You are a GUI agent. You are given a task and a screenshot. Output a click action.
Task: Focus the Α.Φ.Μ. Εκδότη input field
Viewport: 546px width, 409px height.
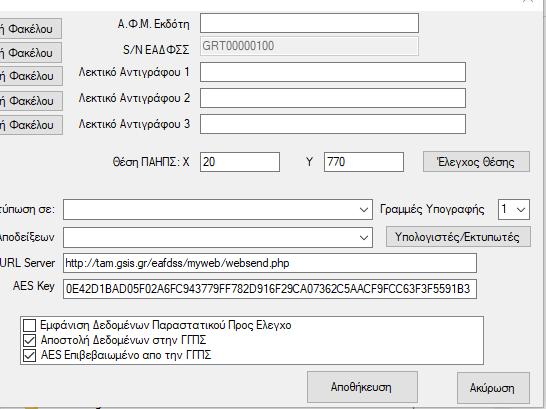(309, 23)
